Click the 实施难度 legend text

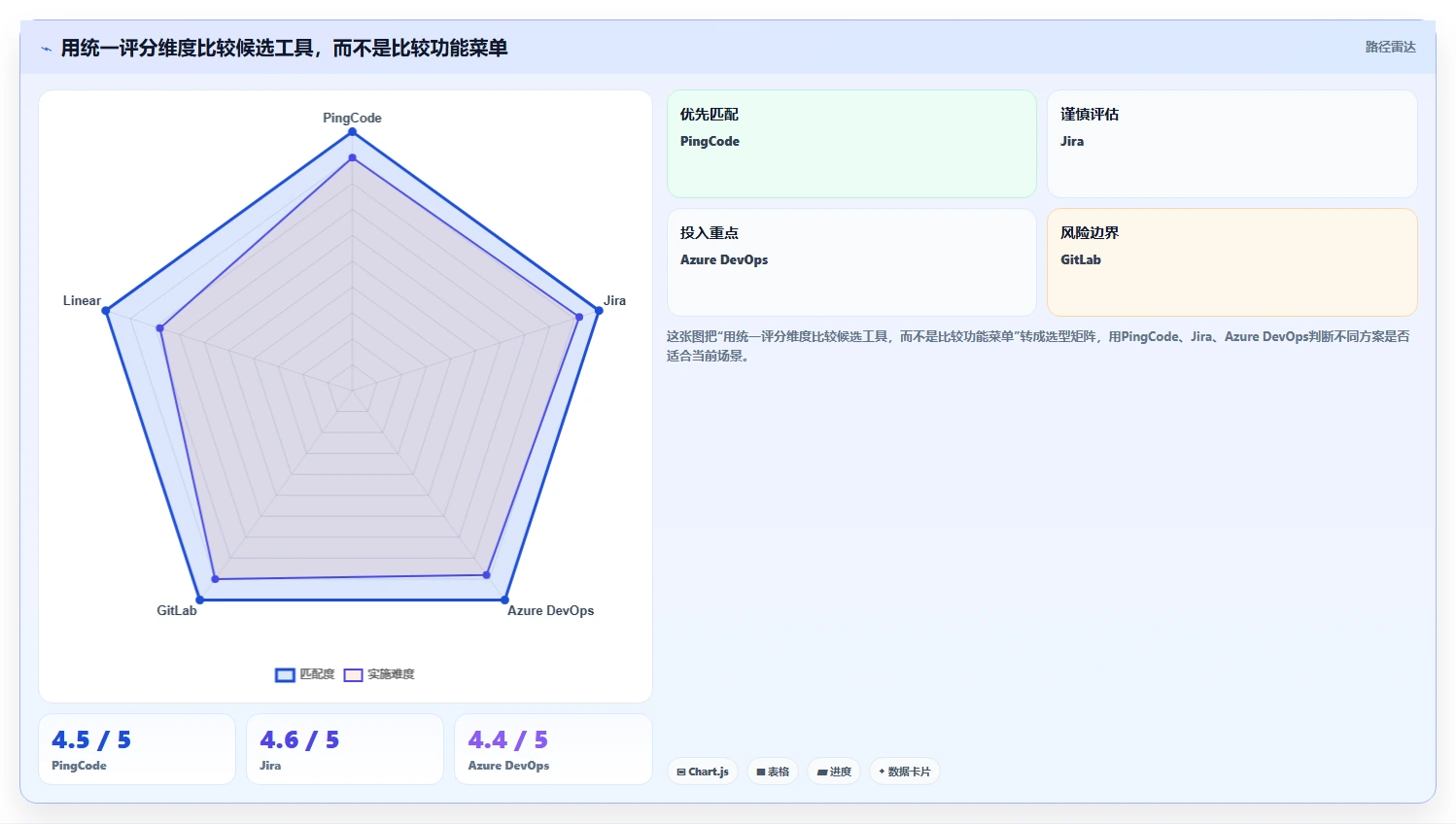391,674
